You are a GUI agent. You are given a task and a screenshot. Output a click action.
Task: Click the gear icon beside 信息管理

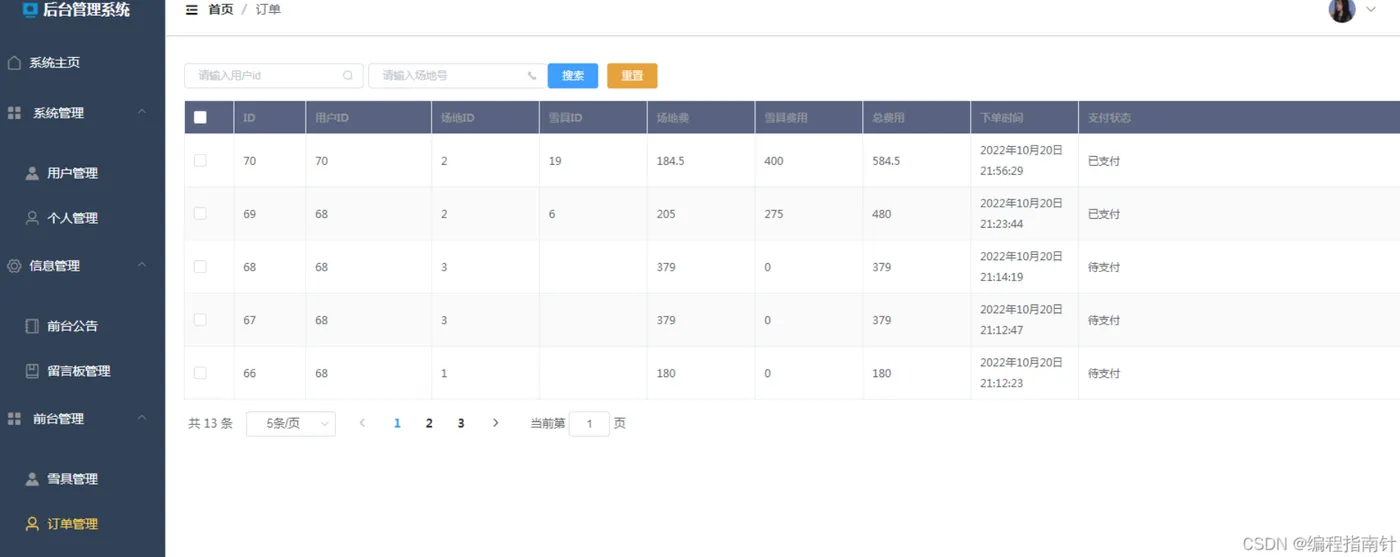[14, 266]
